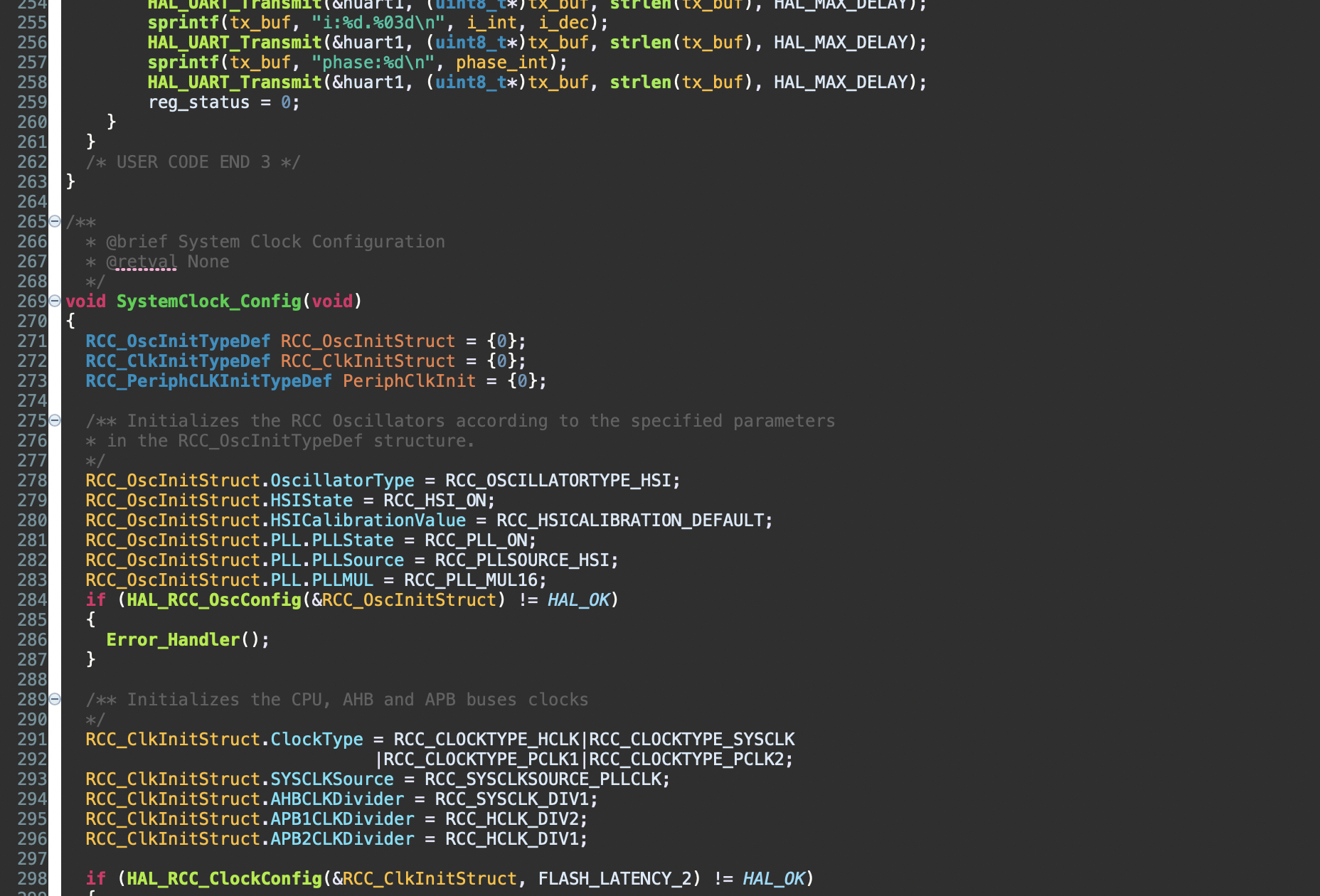Click RCC_SYSCLKSOURCE_PLLCLK value
The image size is (1320, 896).
click(543, 779)
